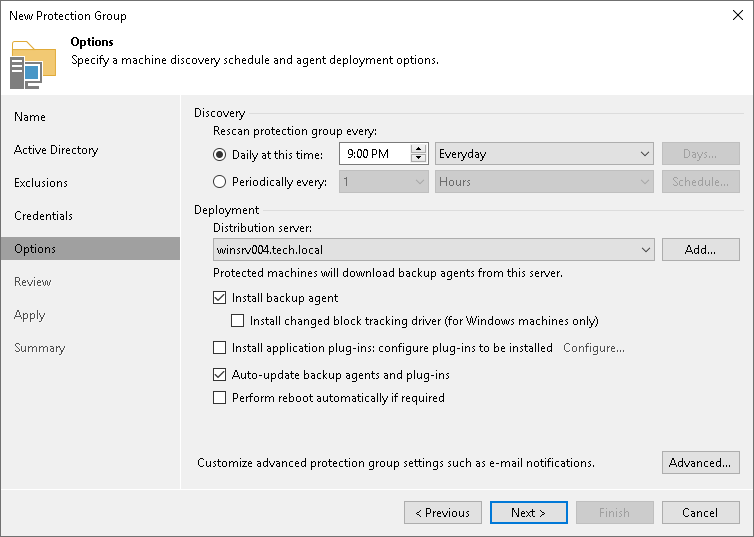754x537 pixels.
Task: Open the Everyday schedule dropdown
Action: coord(544,154)
